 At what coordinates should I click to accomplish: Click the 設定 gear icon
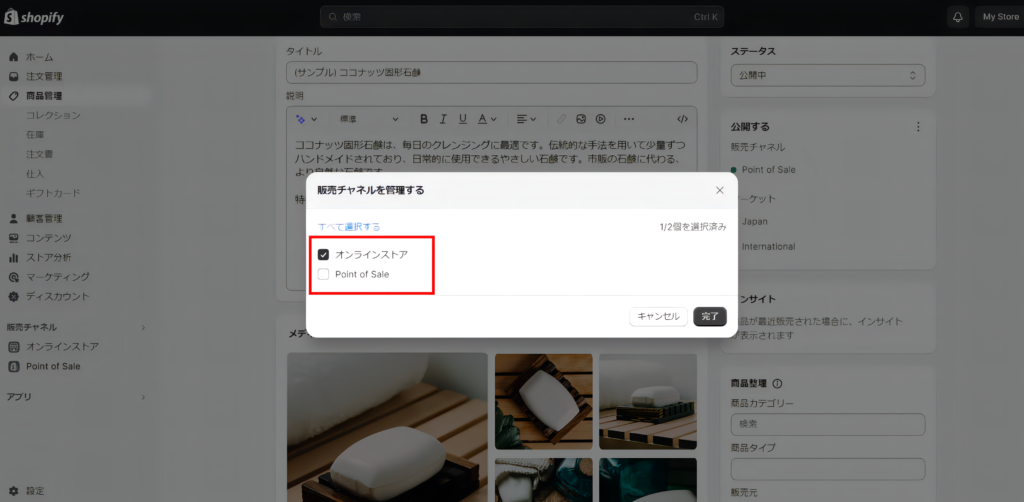13,490
